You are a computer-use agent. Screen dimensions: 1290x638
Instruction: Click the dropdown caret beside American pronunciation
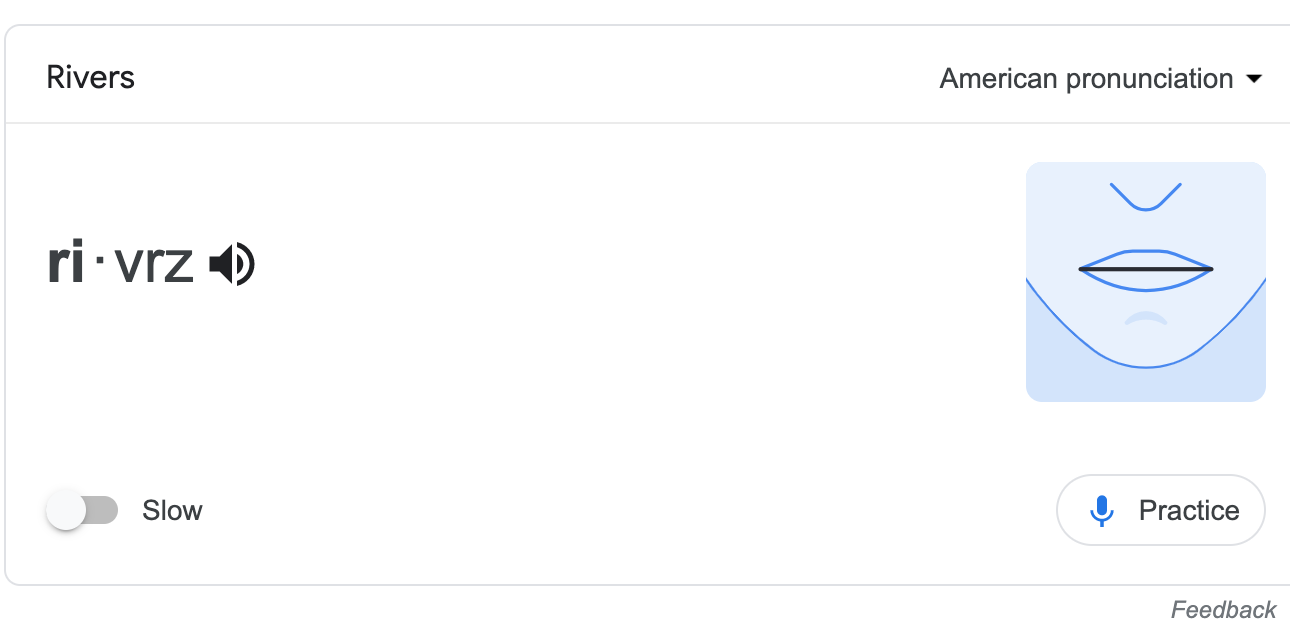coord(1254,79)
